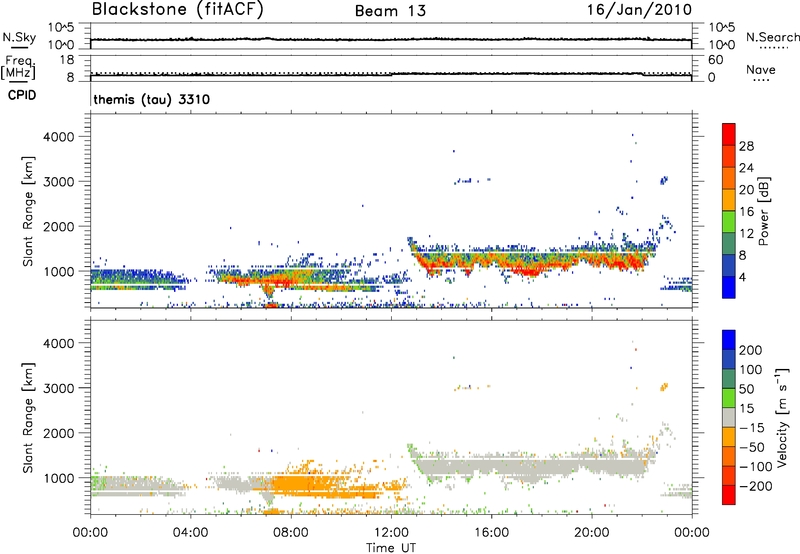Click the "4000" tick on the power panel axis

coord(58,137)
